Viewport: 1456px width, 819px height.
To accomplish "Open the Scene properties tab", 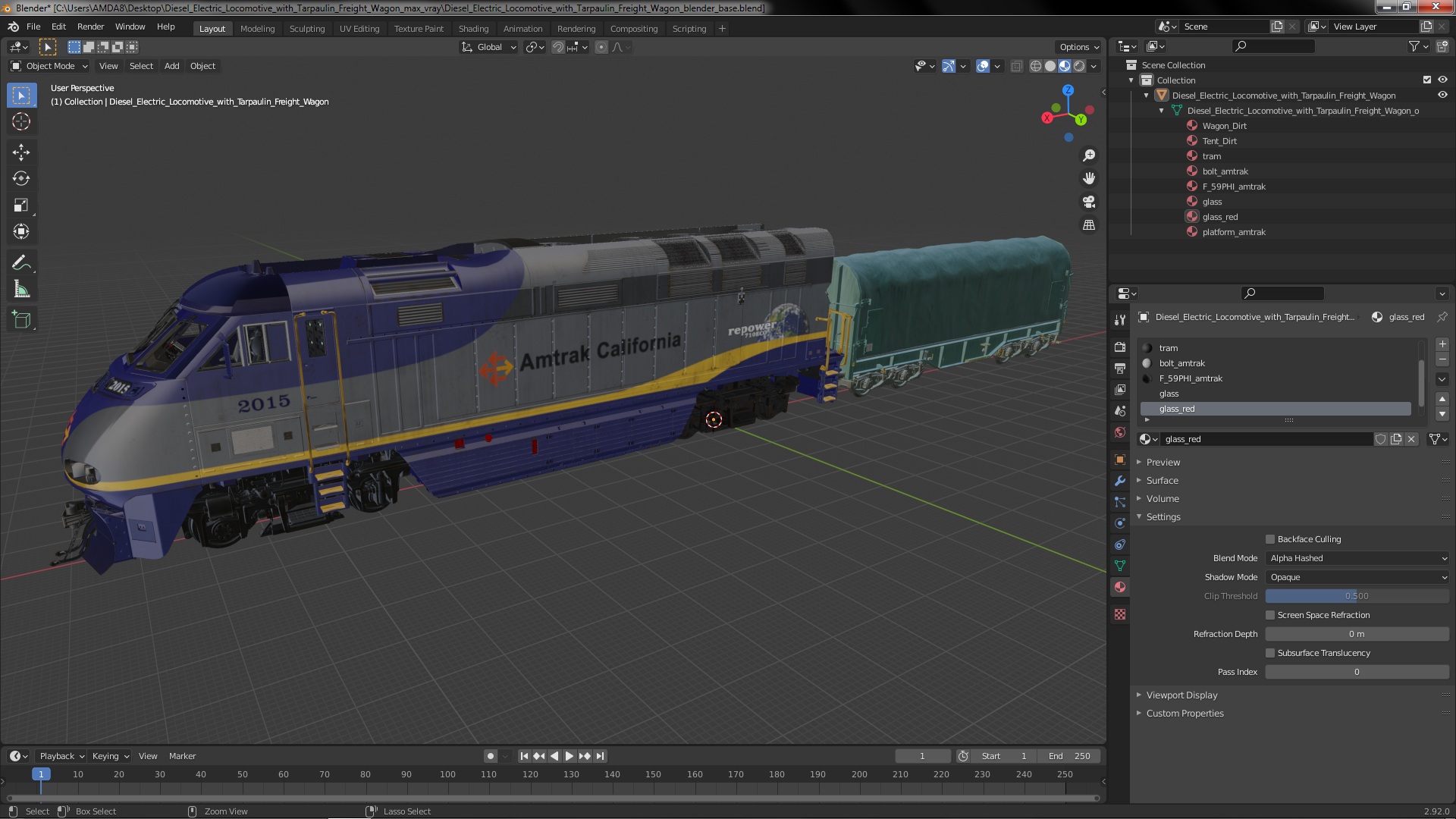I will click(1120, 410).
